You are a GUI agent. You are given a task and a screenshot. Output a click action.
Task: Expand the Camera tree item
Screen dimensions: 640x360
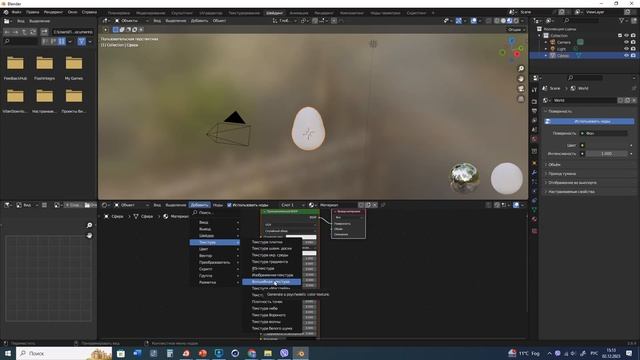tap(546, 42)
